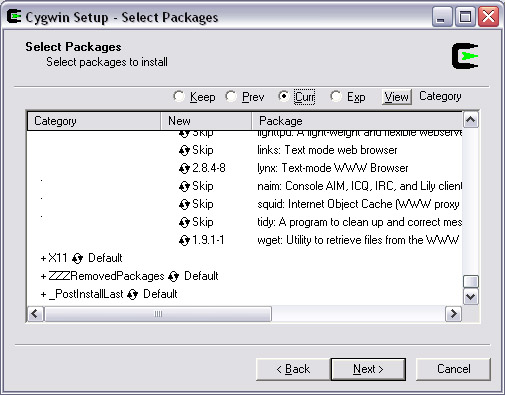Select the wget utility description

point(358,240)
